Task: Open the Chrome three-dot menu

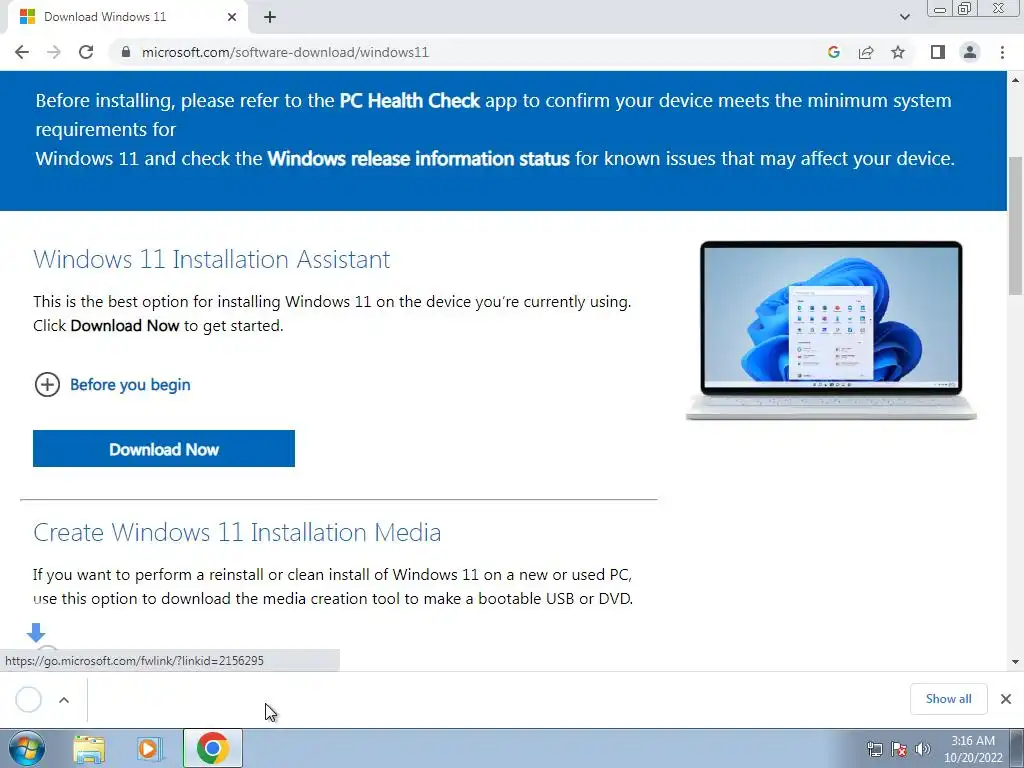Action: (x=1002, y=52)
